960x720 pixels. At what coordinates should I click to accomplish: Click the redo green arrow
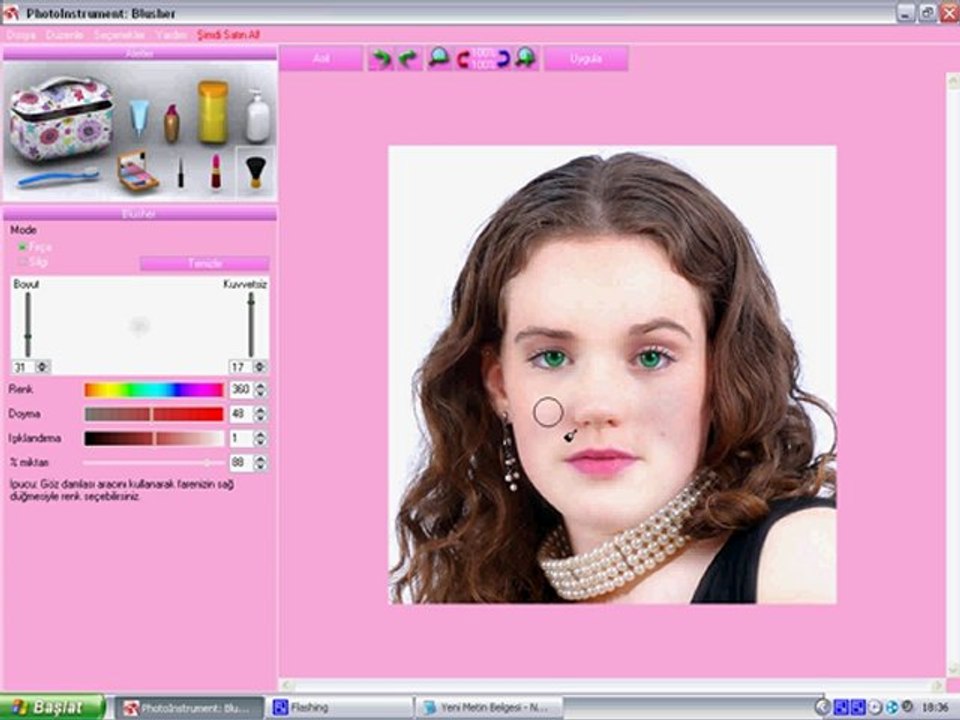click(x=408, y=59)
